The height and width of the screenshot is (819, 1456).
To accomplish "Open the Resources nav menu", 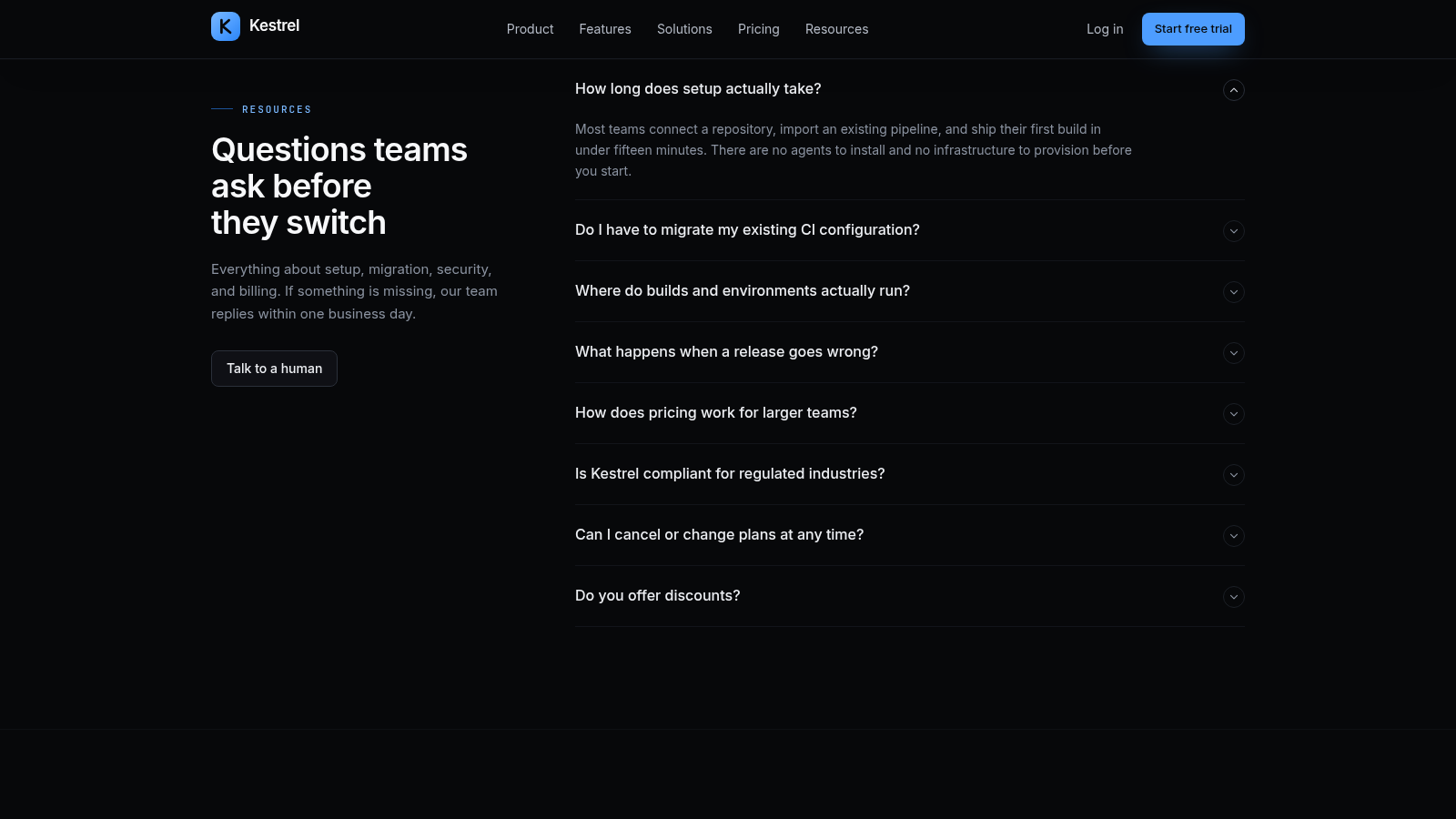I will coord(837,29).
